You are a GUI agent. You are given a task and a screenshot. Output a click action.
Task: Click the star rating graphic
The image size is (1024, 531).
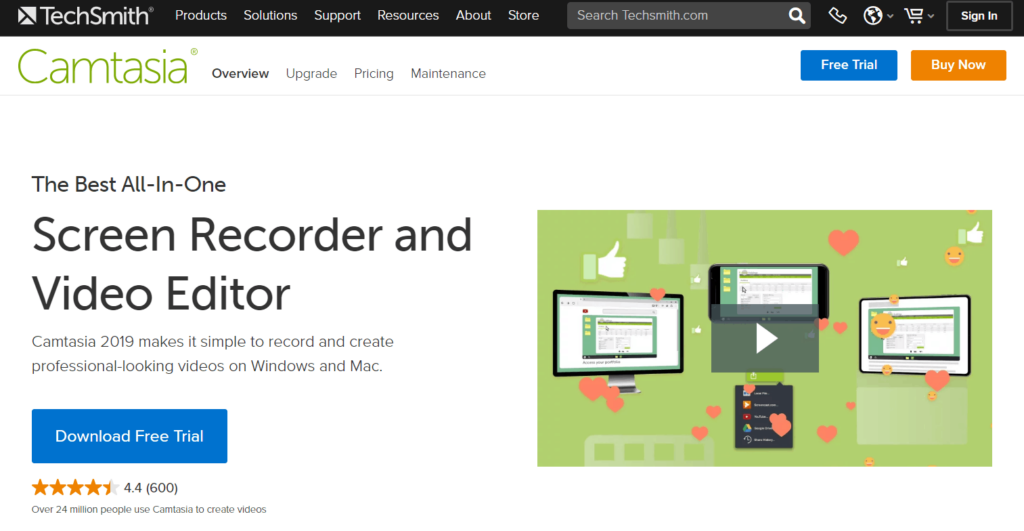pyautogui.click(x=75, y=487)
